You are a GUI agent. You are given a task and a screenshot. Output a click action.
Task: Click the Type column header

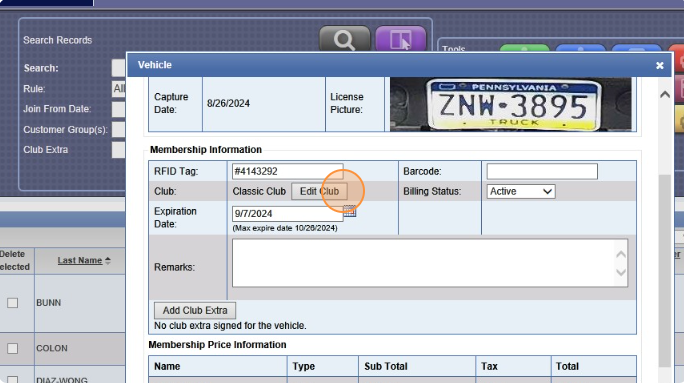point(304,366)
